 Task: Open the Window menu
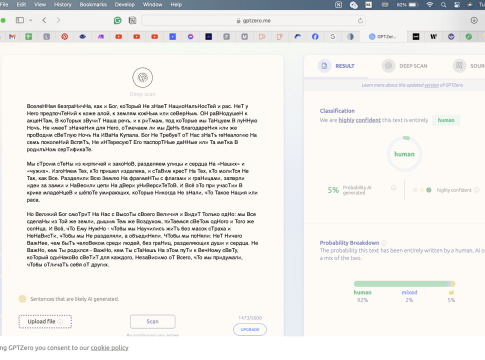coord(152,5)
